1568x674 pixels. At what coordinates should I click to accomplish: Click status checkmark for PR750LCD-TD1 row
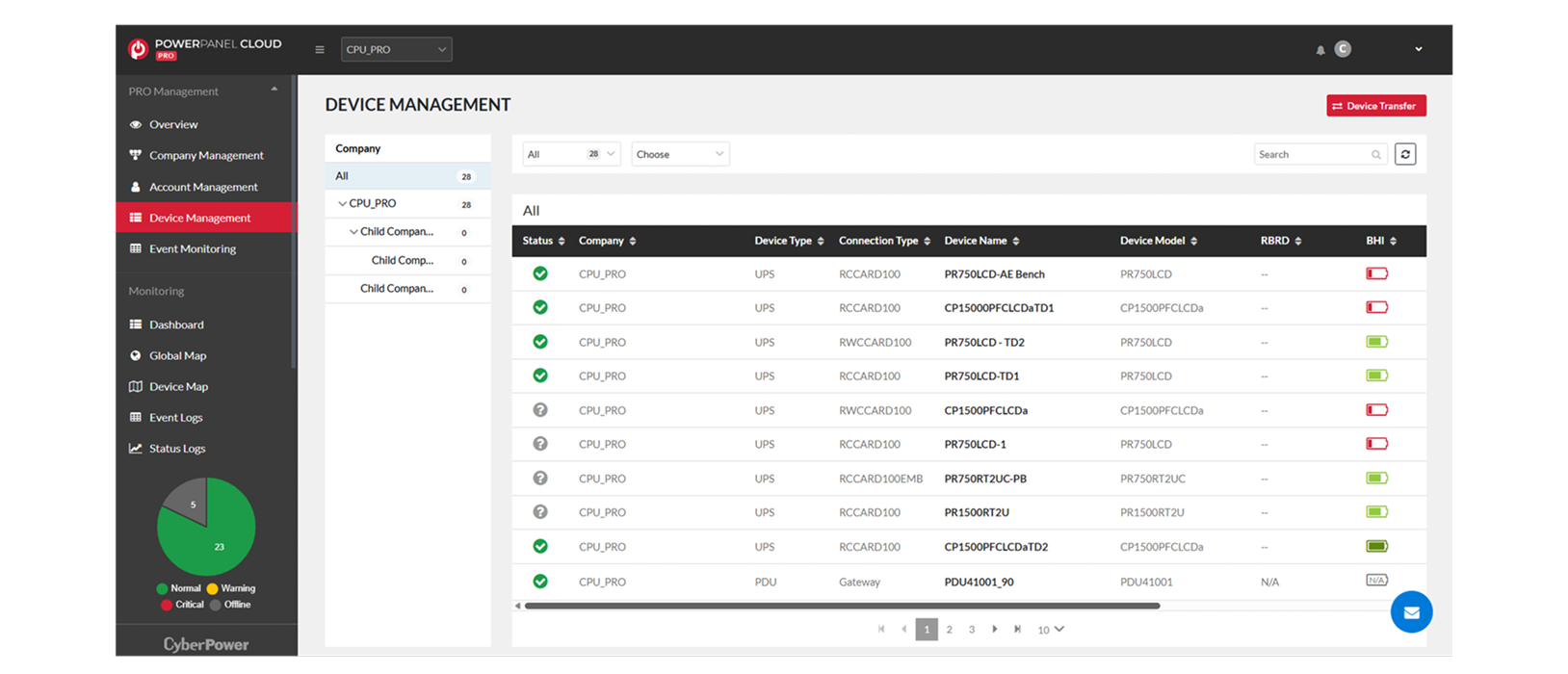(x=540, y=376)
